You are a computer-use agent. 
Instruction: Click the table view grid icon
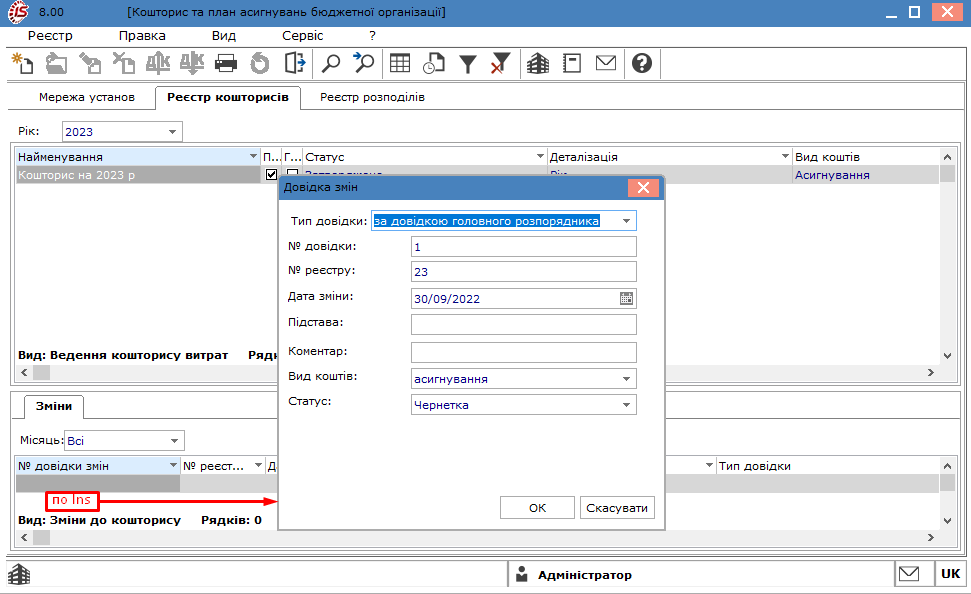point(400,63)
